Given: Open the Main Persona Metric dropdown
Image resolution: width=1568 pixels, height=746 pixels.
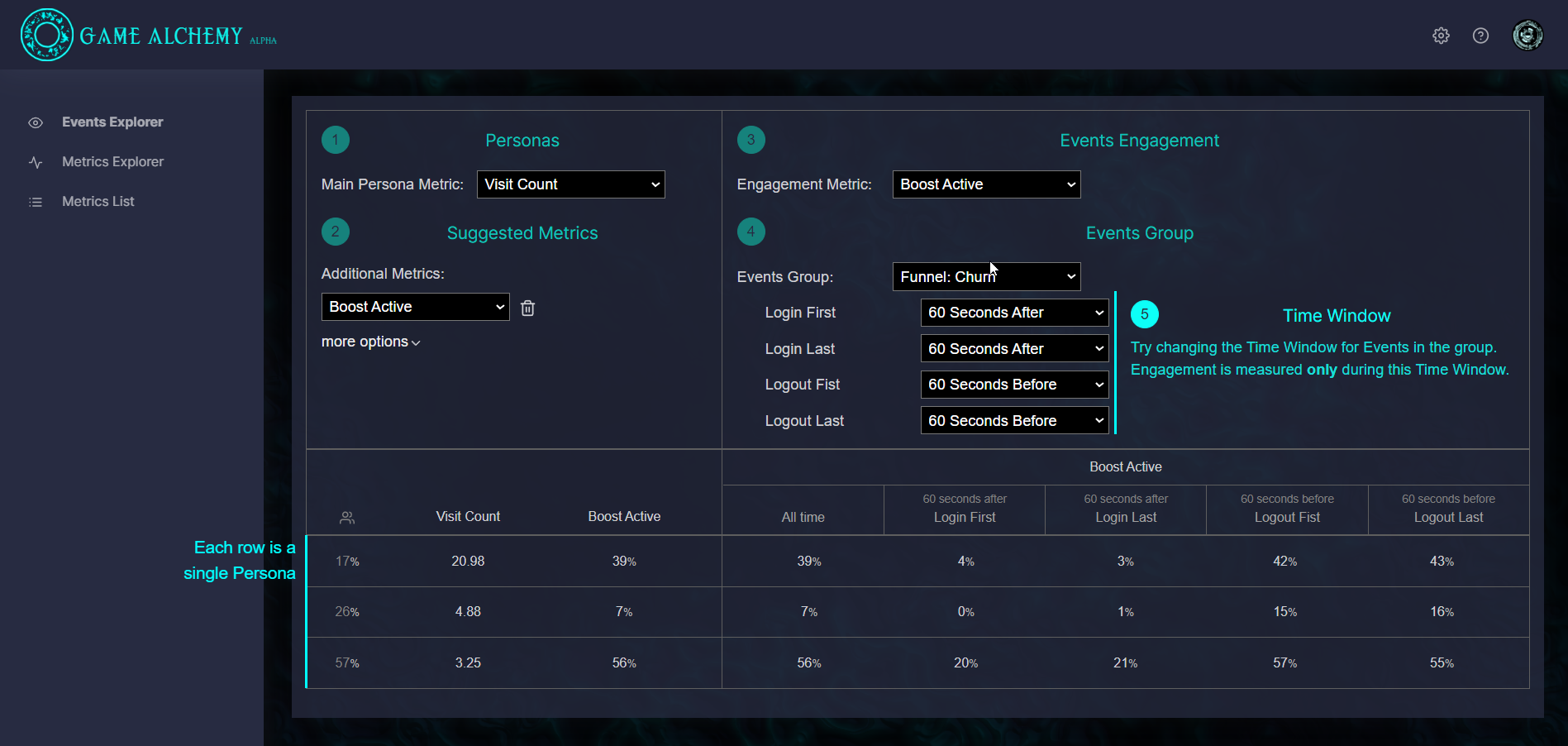Looking at the screenshot, I should pyautogui.click(x=570, y=184).
